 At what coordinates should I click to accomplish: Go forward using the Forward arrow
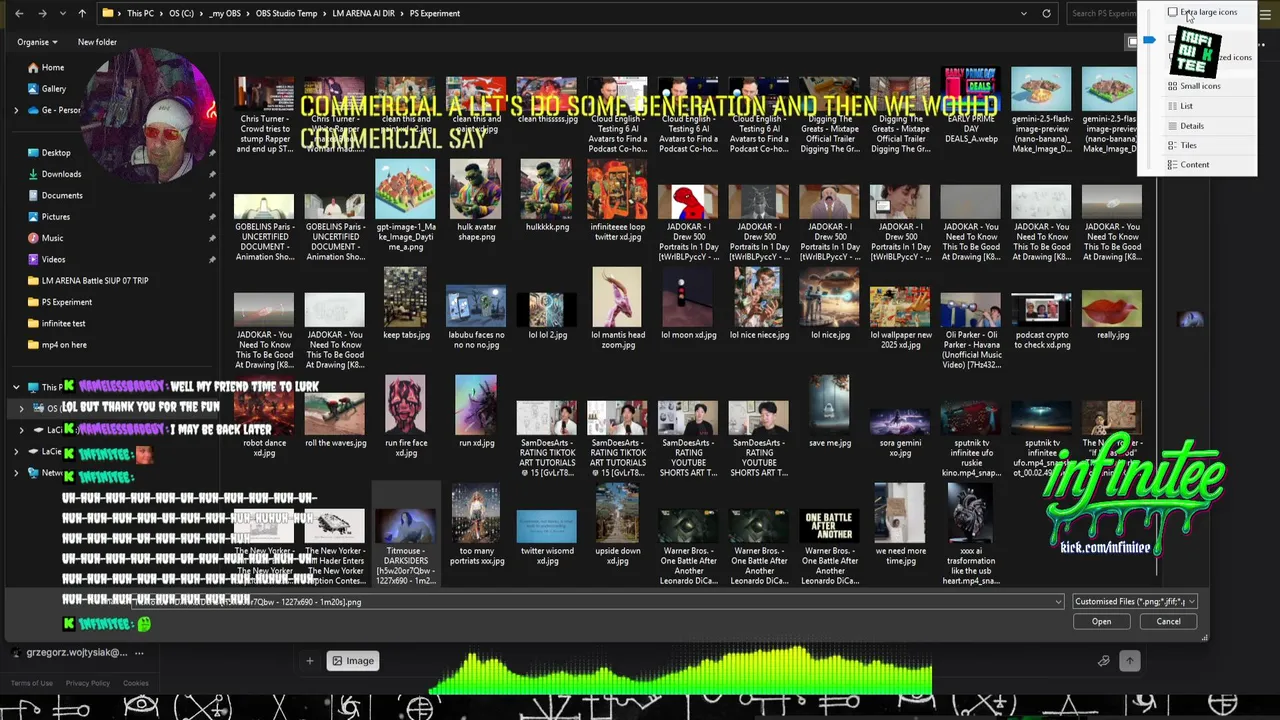coord(42,13)
